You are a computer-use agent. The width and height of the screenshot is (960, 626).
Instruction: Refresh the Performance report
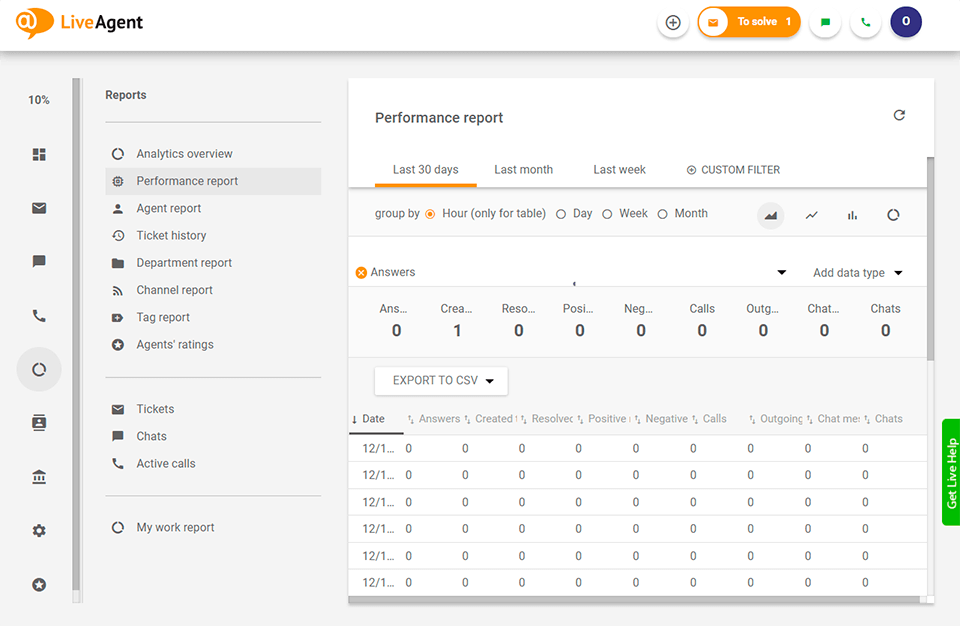click(x=899, y=115)
